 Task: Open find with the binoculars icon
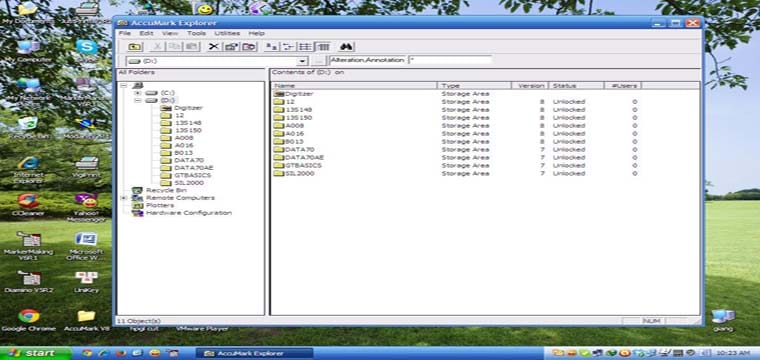346,47
